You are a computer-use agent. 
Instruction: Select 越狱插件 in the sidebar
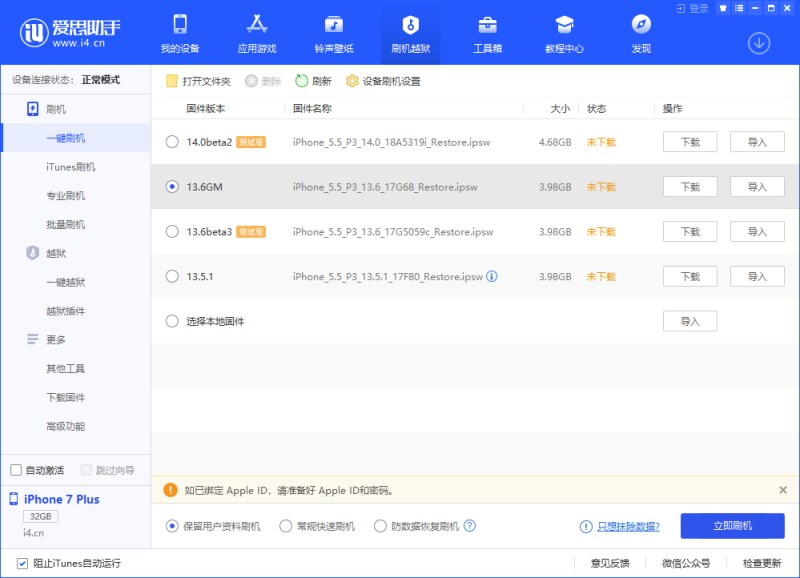point(76,311)
